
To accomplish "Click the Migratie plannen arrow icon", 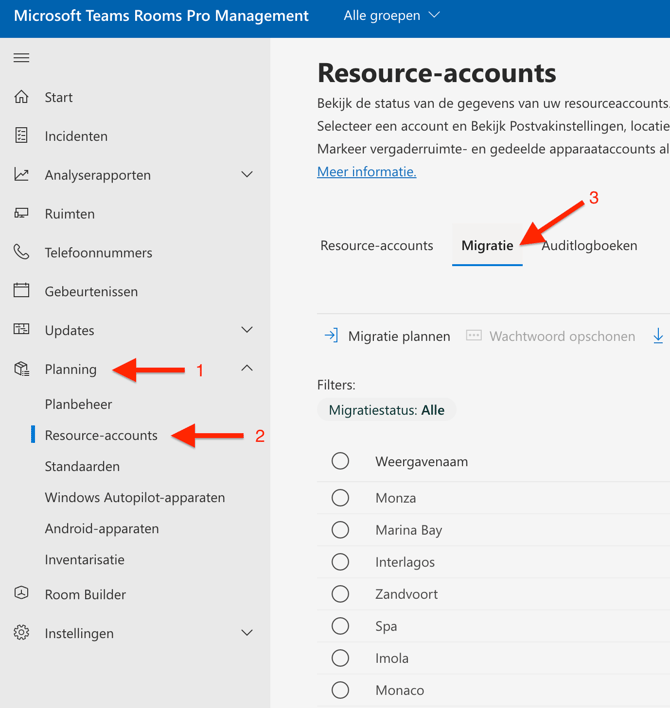I will click(x=331, y=335).
